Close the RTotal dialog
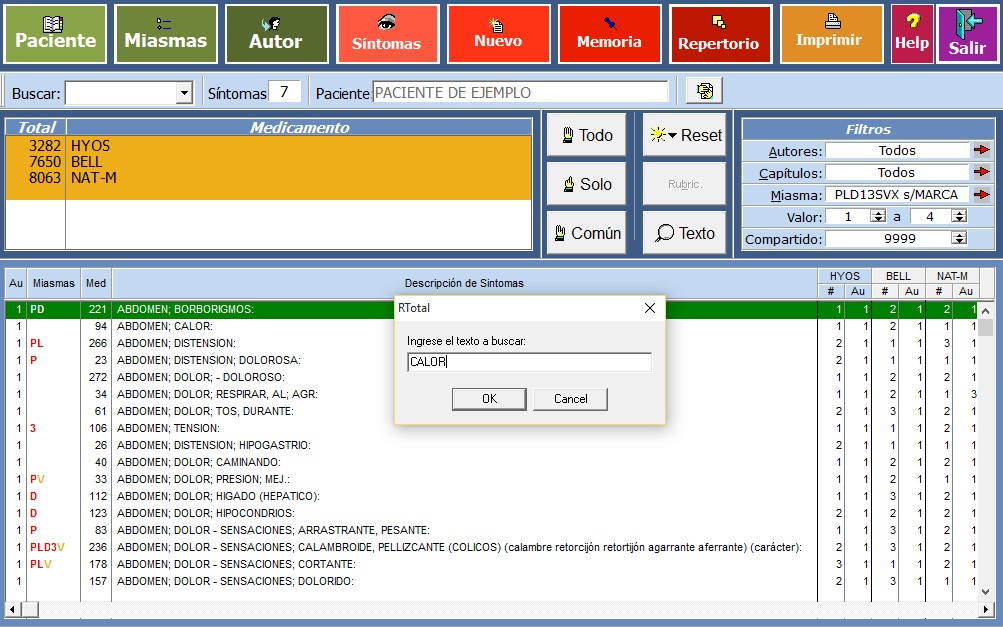Viewport: 1003px width, 627px height. coord(650,308)
